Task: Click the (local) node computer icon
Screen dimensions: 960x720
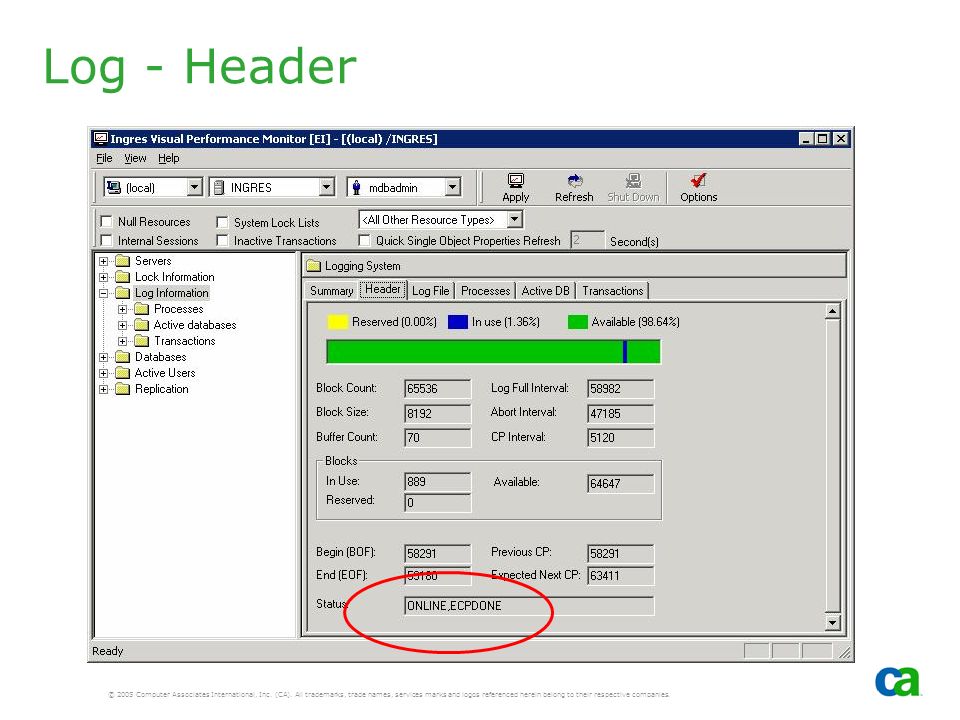Action: coord(114,187)
